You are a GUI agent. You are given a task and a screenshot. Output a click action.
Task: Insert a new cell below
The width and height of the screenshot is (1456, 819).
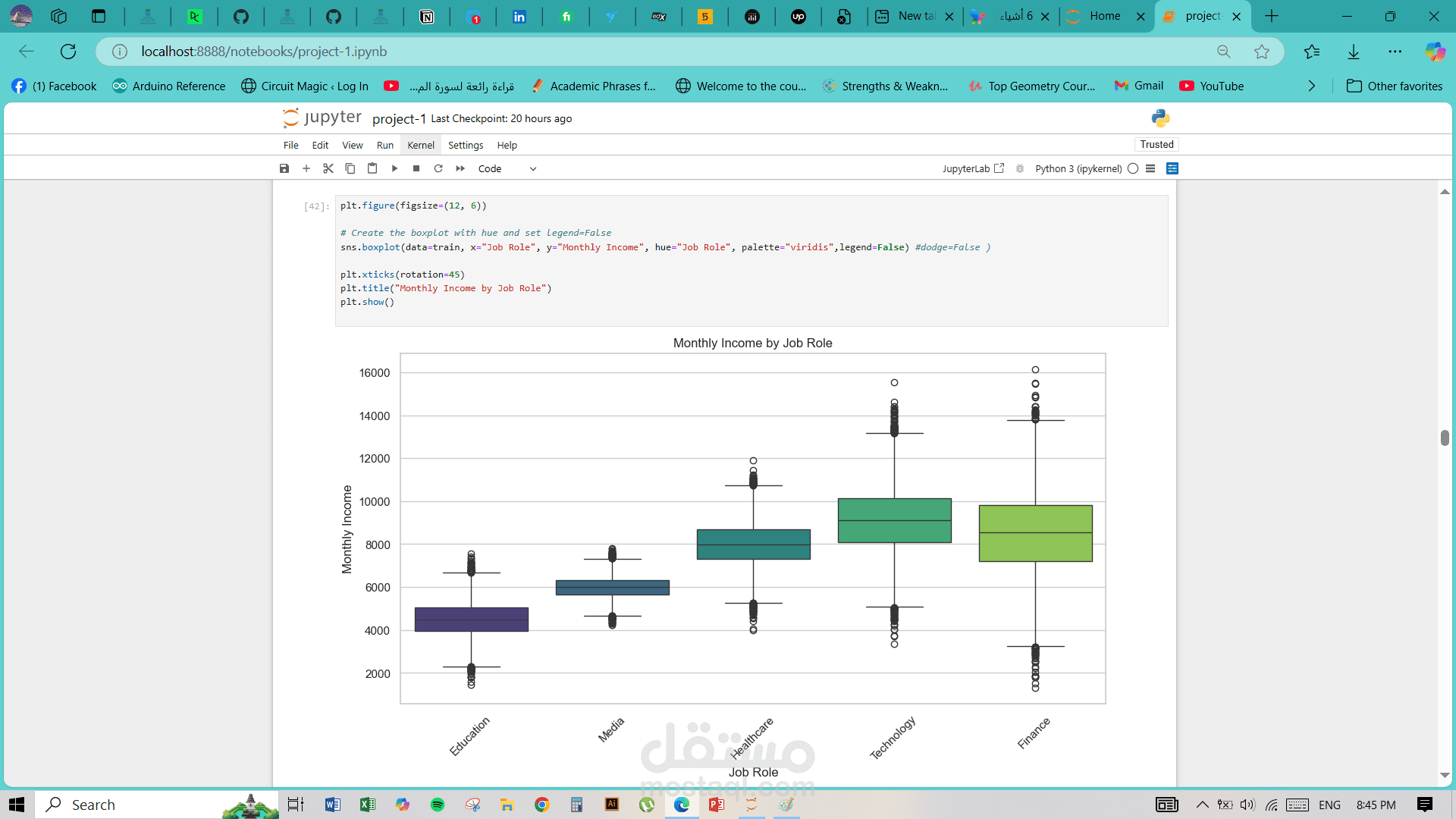click(306, 168)
